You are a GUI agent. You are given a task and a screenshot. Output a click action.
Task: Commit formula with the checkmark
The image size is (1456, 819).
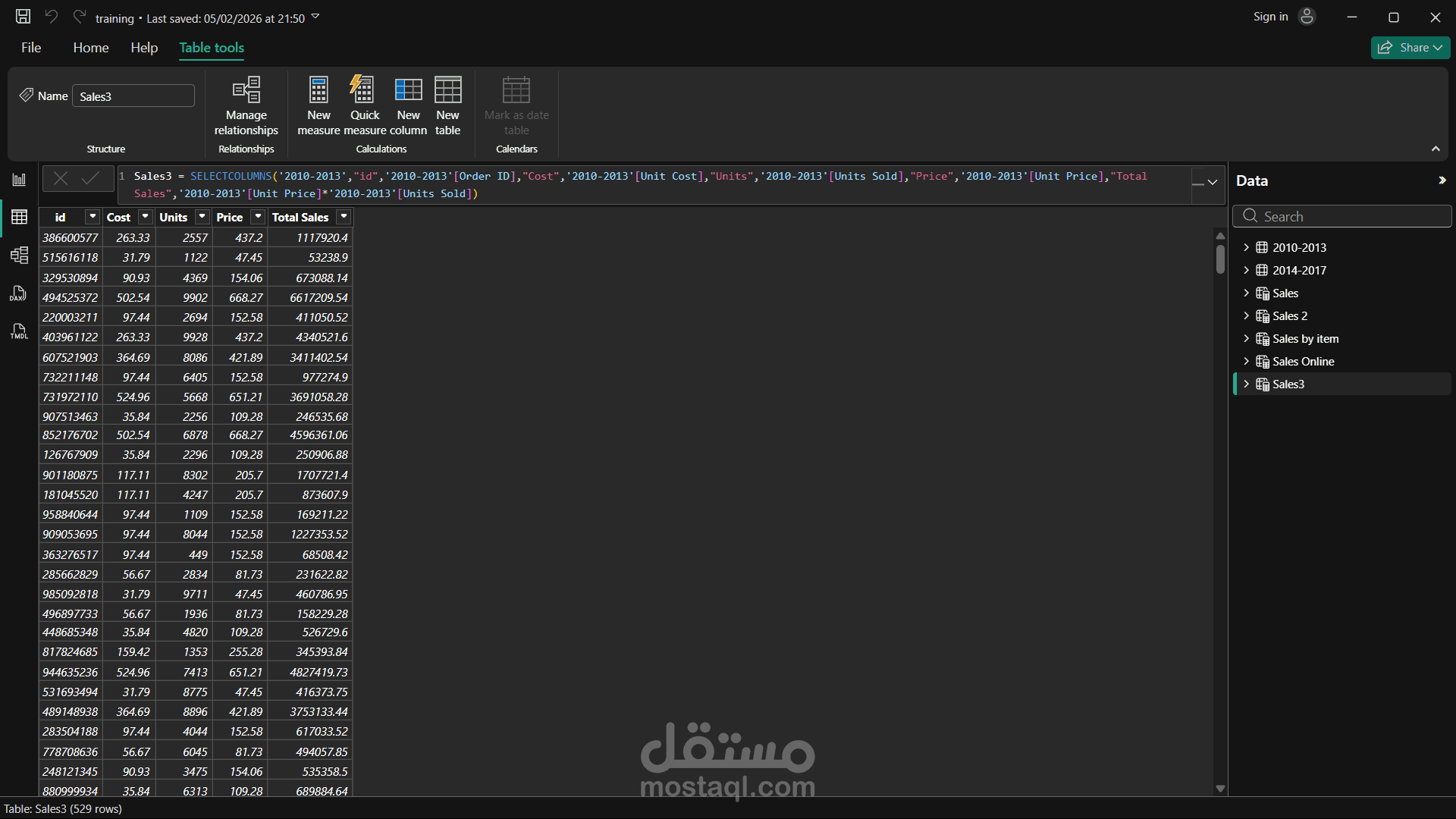coord(91,178)
